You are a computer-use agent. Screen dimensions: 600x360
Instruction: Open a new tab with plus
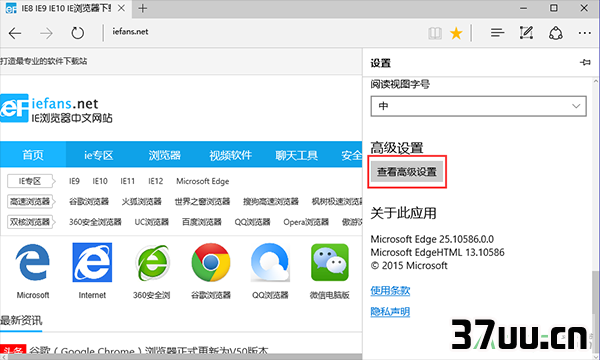pos(142,8)
